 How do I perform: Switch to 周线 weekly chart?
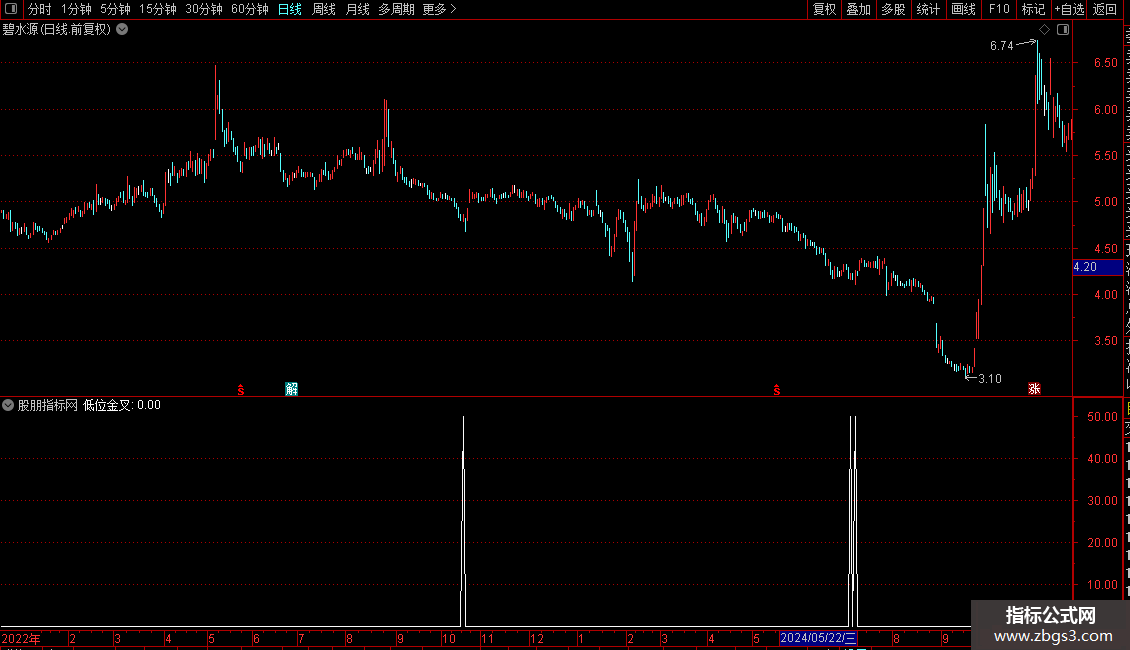tap(324, 9)
